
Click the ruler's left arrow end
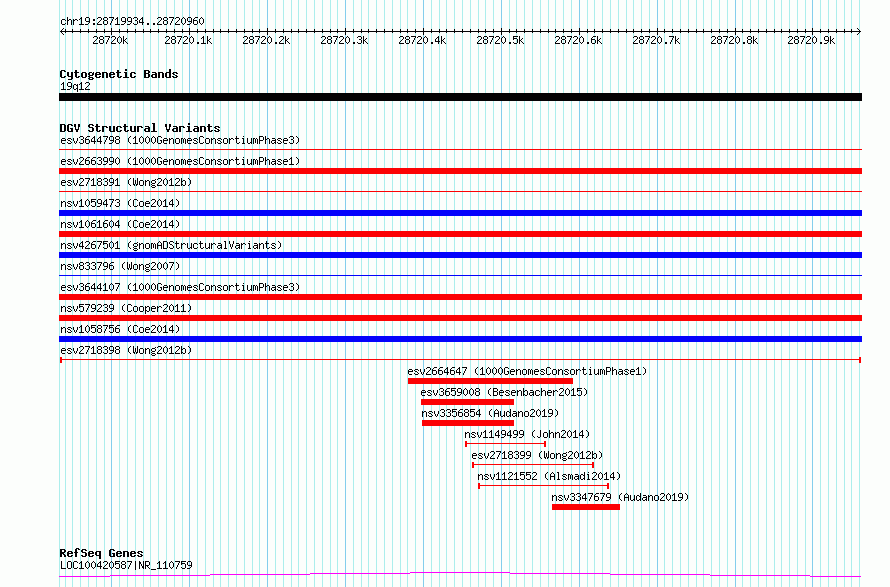[x=62, y=32]
